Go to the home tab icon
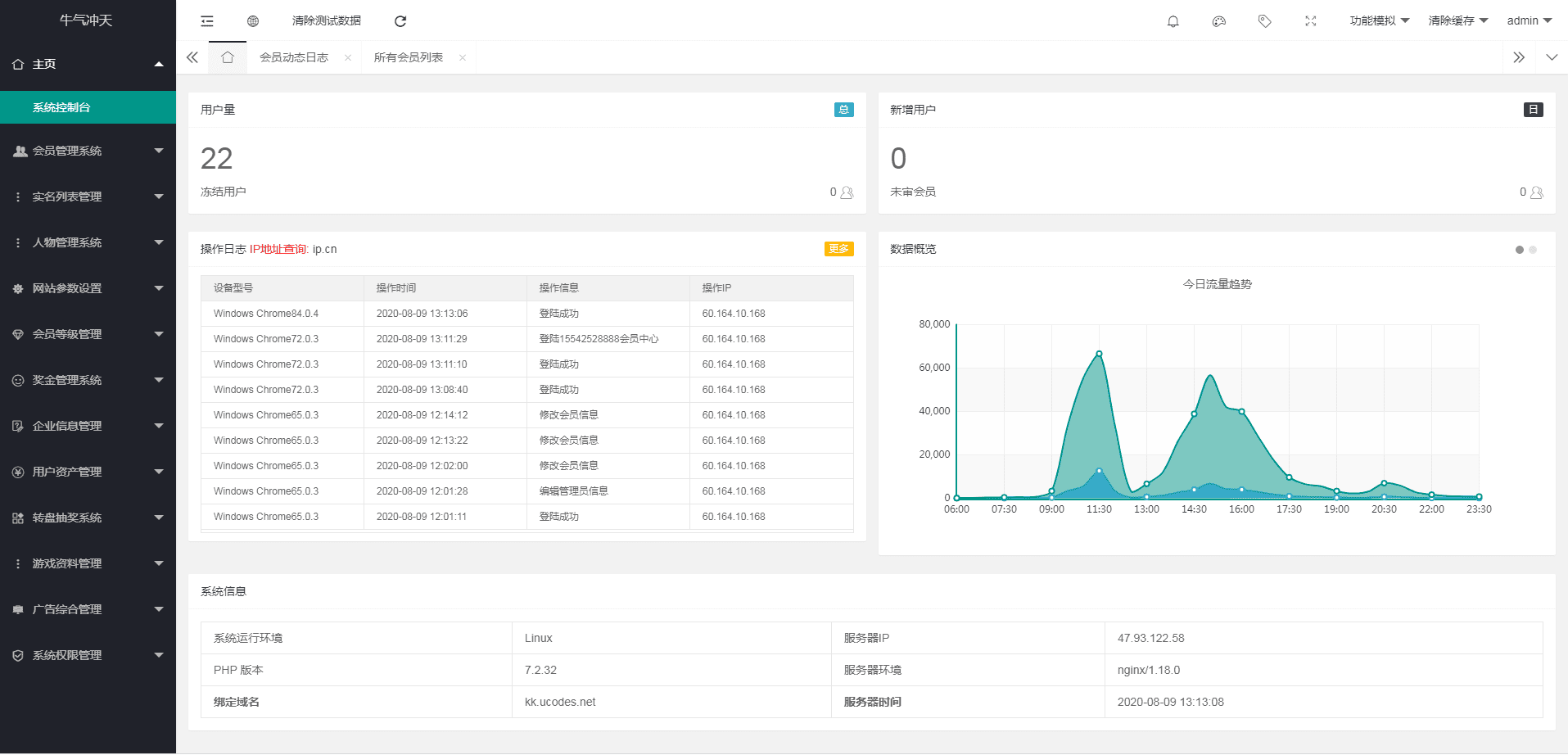The width and height of the screenshot is (1568, 755). pos(228,57)
